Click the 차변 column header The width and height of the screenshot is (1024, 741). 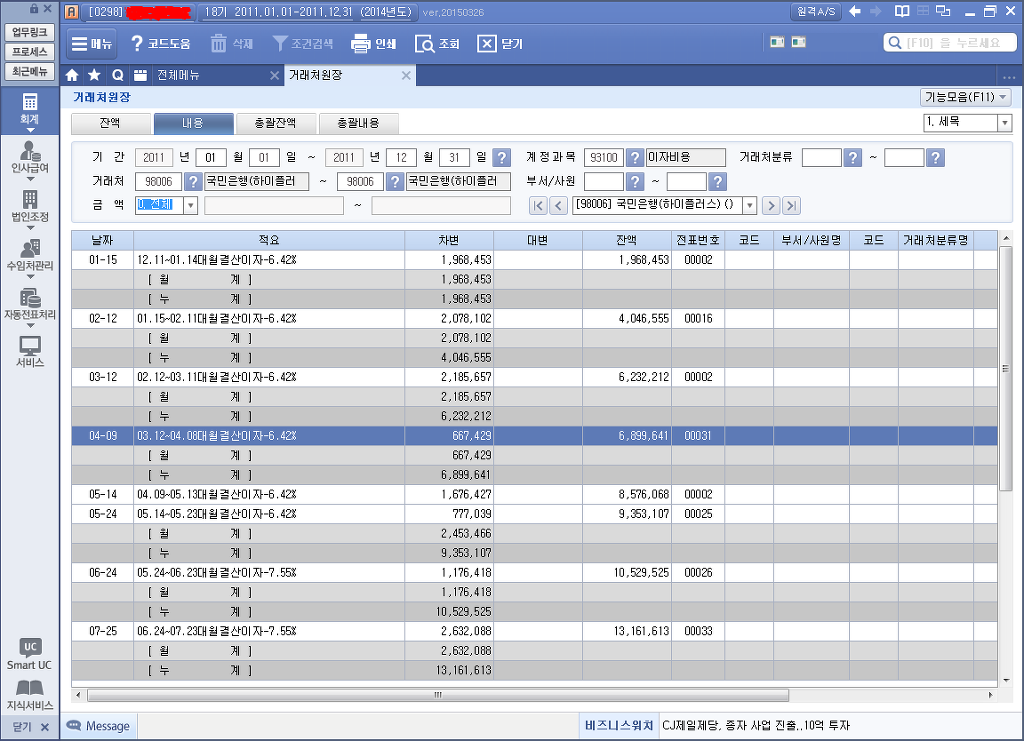pyautogui.click(x=449, y=240)
